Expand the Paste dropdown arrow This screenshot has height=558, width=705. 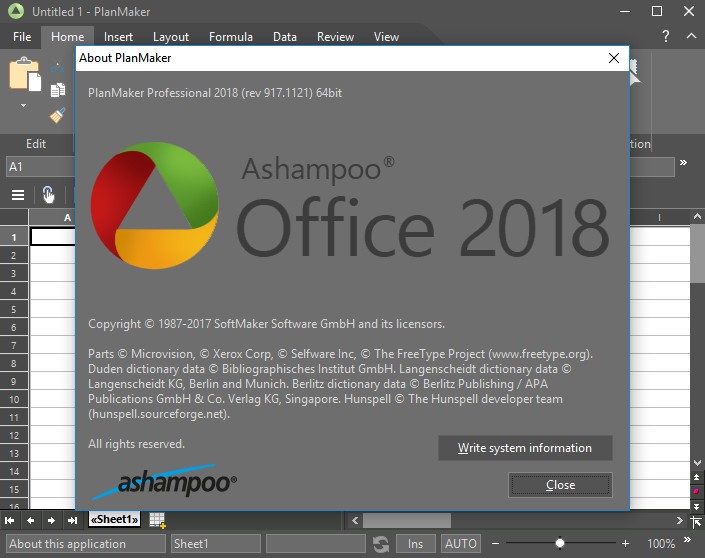23,106
